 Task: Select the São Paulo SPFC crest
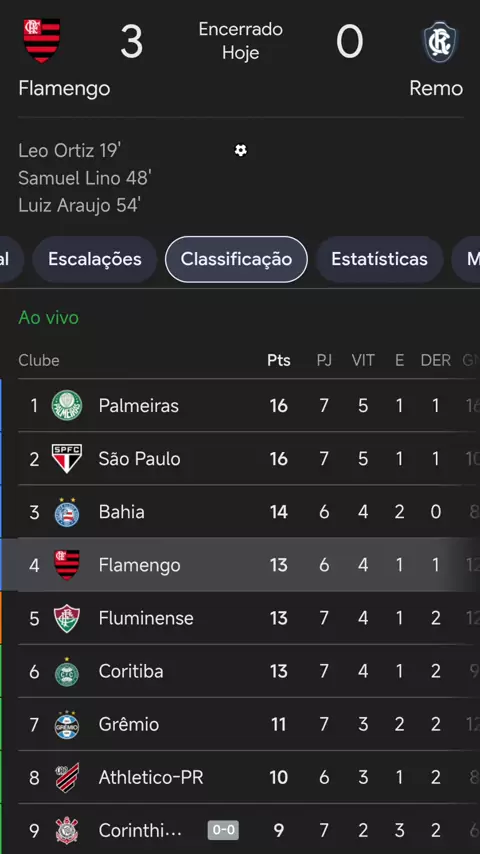point(67,459)
